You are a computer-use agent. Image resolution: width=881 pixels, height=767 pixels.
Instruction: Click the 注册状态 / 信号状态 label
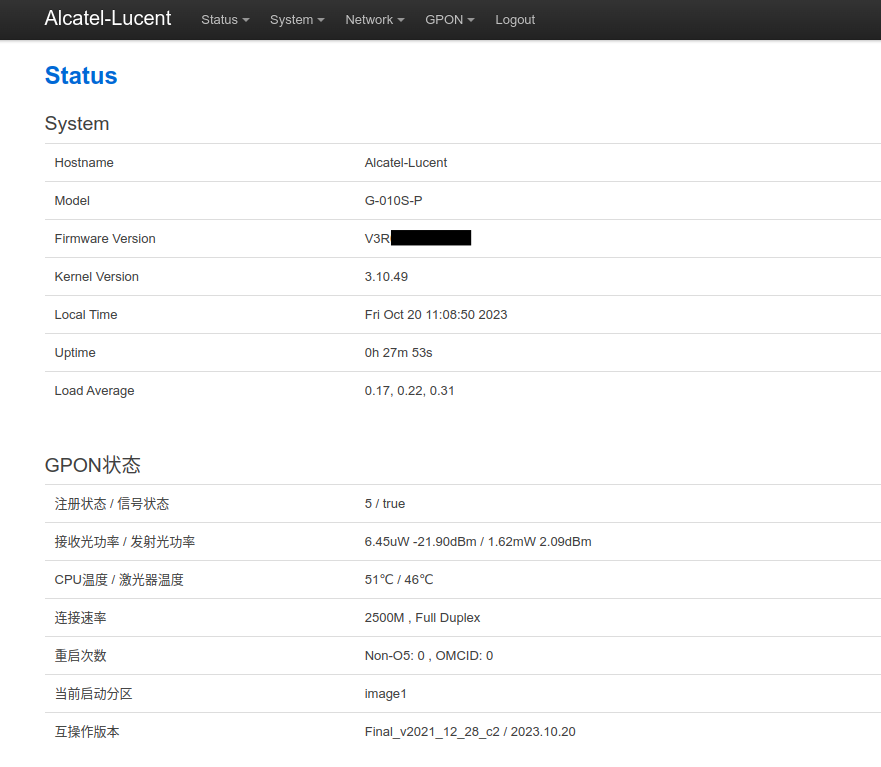coord(112,504)
